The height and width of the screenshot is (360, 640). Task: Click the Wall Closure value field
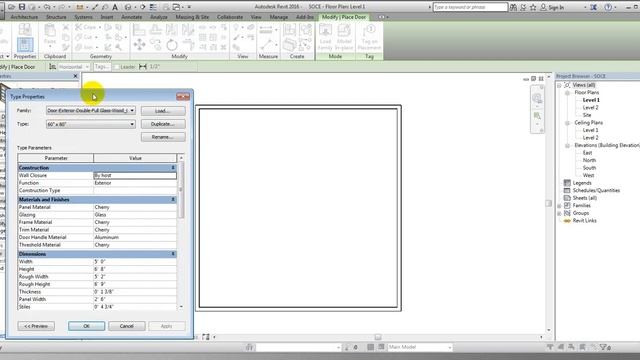135,176
